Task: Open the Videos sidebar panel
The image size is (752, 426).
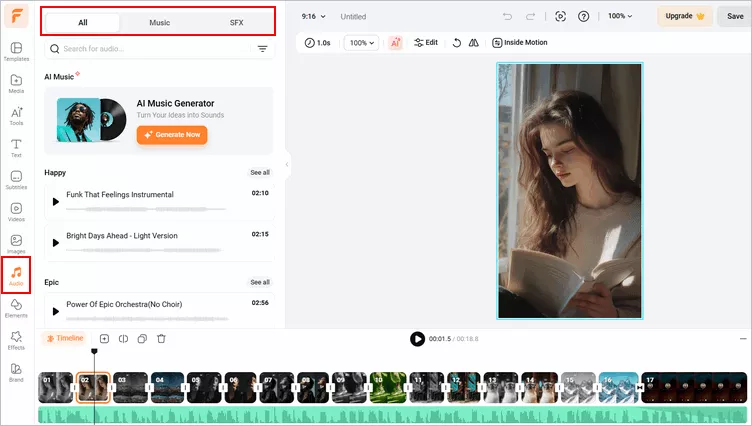Action: [x=16, y=213]
